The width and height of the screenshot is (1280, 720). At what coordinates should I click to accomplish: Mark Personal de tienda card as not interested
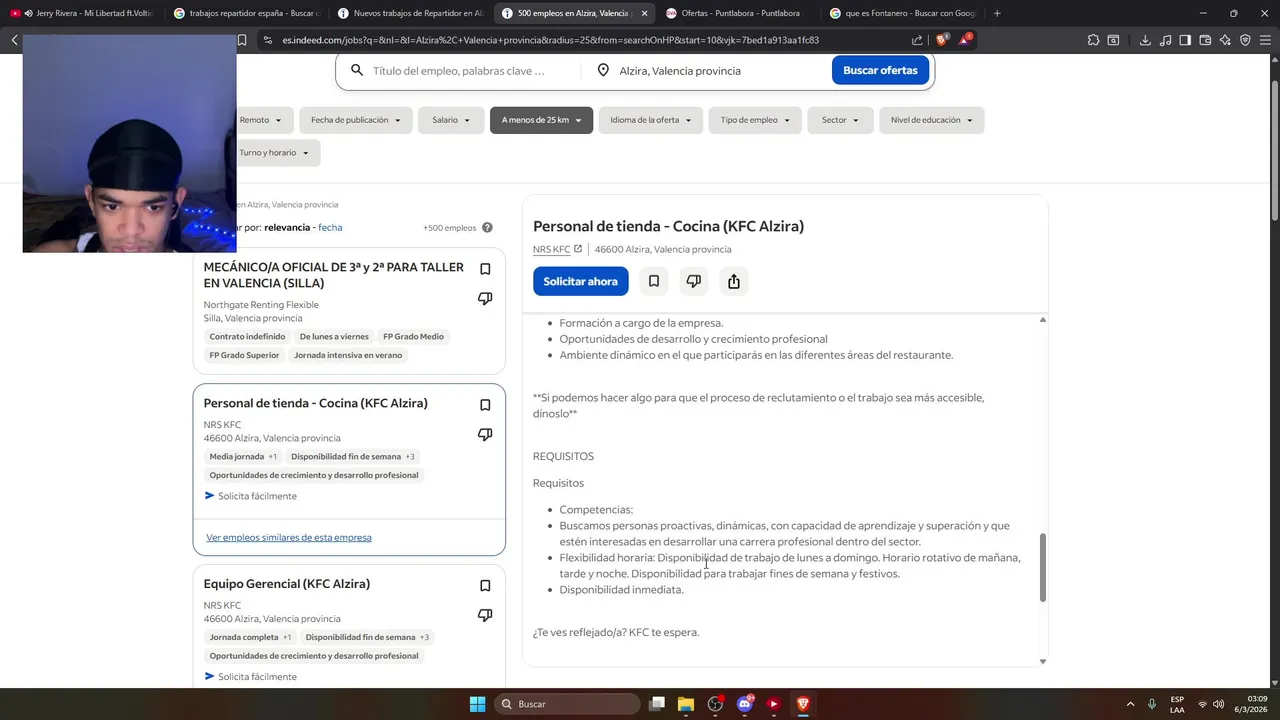(x=485, y=434)
